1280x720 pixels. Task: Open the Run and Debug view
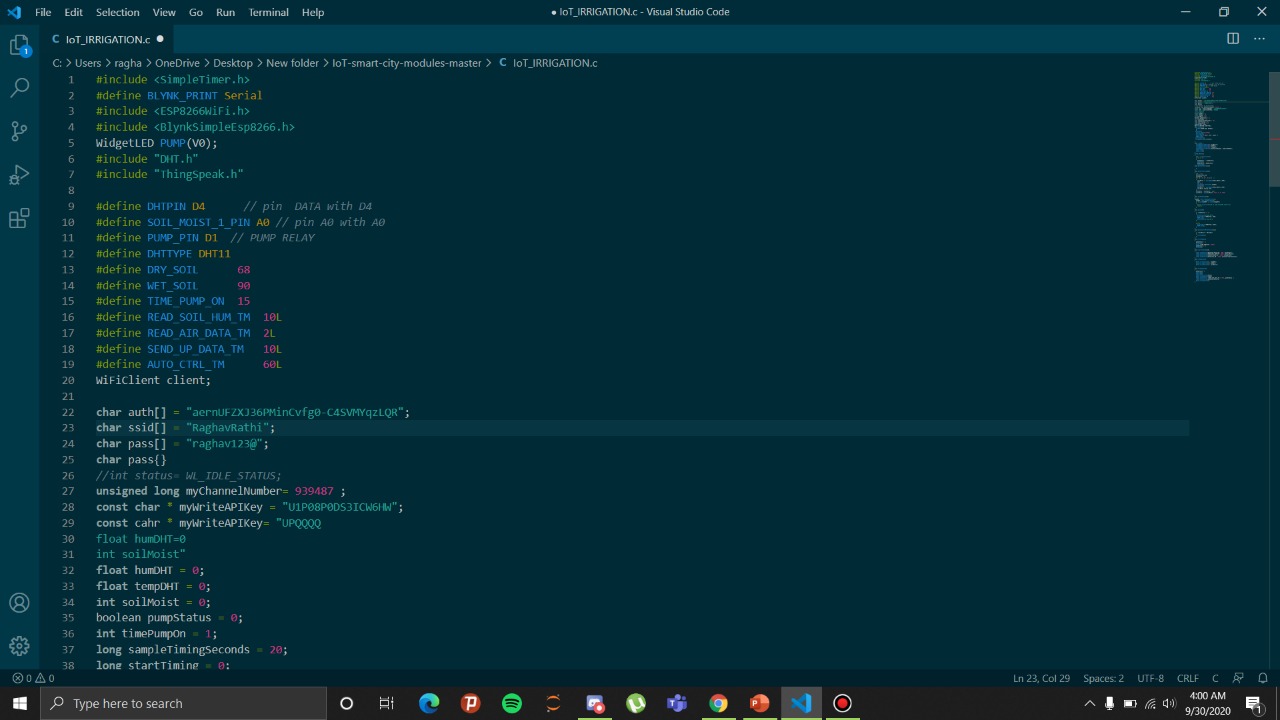coord(19,175)
